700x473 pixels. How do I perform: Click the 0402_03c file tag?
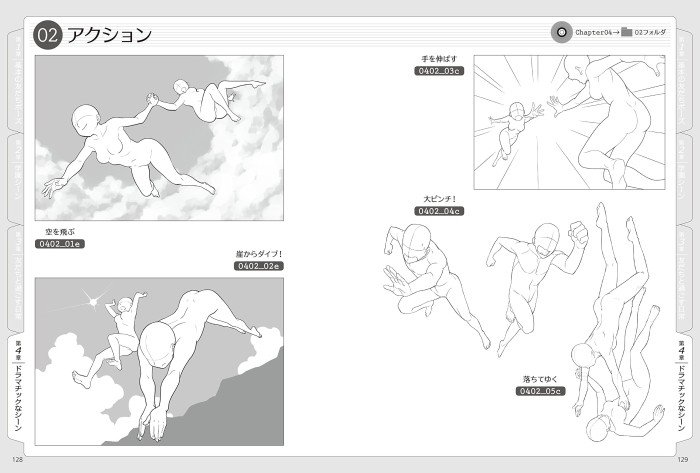point(438,71)
